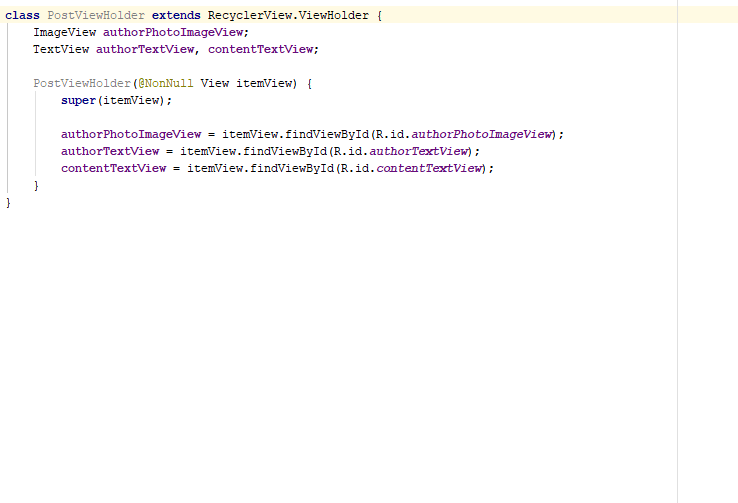The image size is (738, 503).
Task: Click the 'extends' keyword
Action: point(176,16)
